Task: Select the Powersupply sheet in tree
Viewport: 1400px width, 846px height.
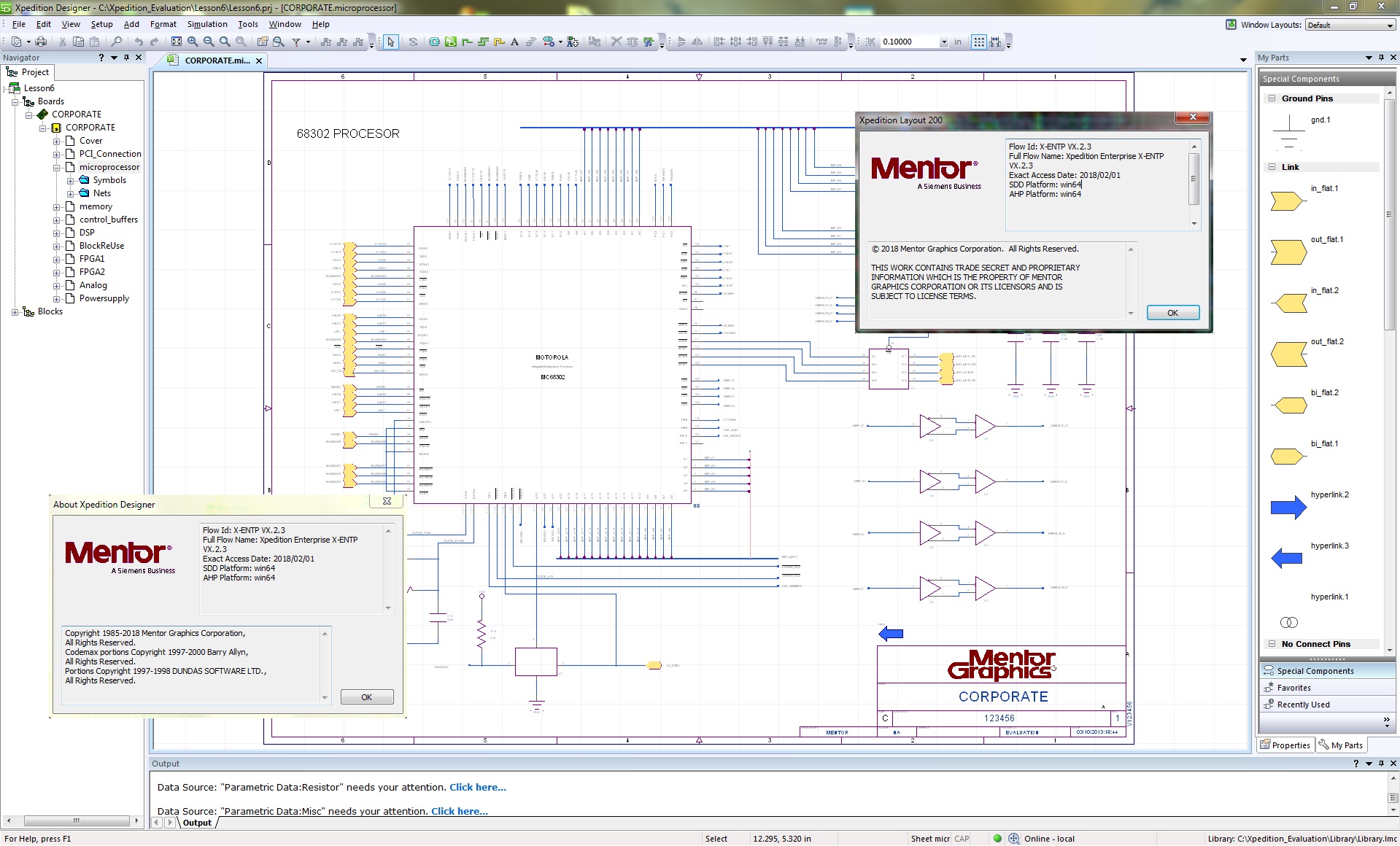Action: pyautogui.click(x=104, y=298)
